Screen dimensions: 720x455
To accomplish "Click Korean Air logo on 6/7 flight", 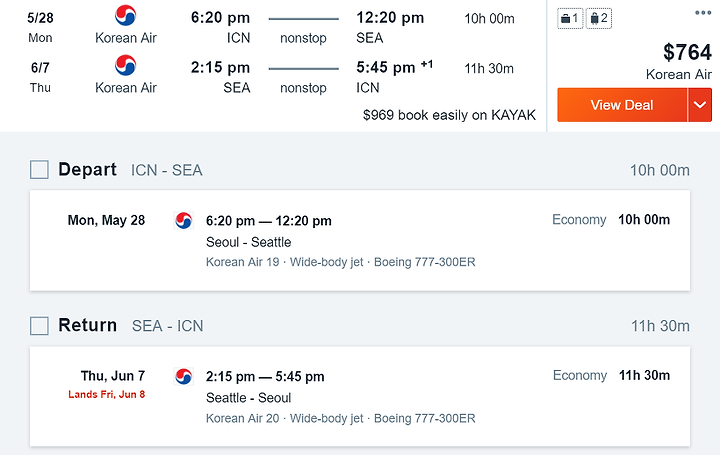I will tap(125, 65).
